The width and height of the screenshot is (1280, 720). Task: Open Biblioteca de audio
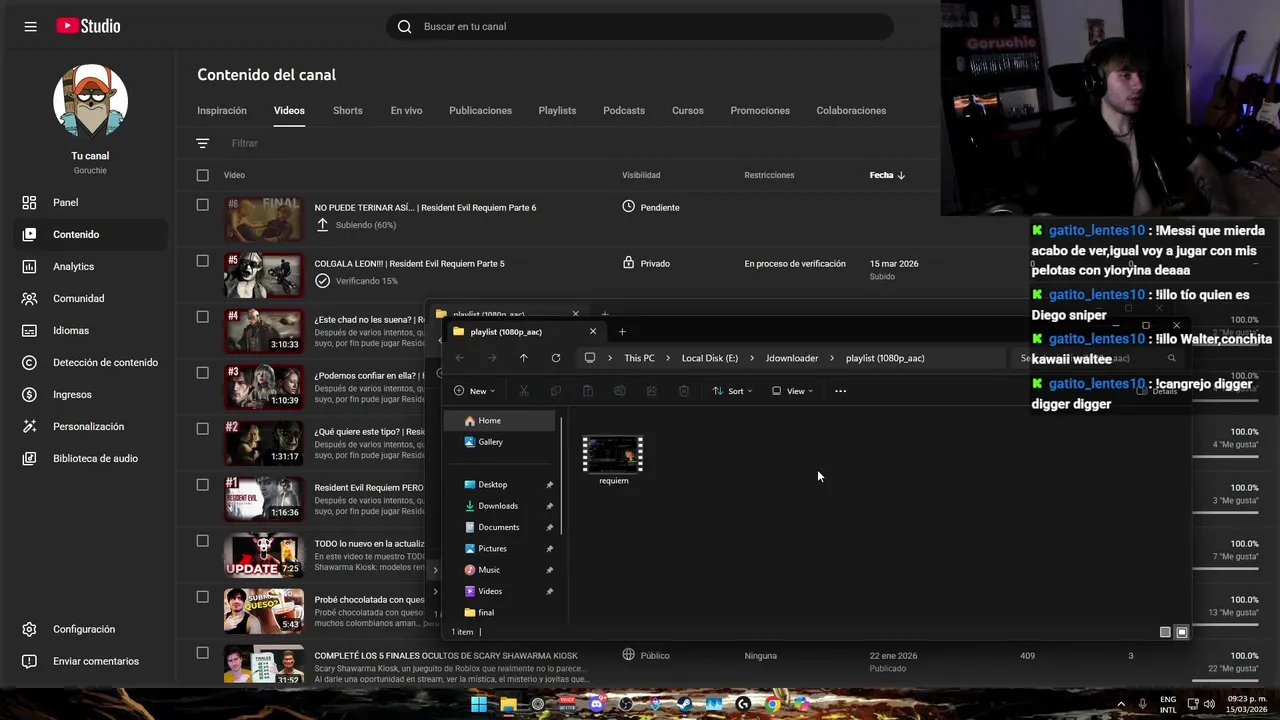pos(95,458)
